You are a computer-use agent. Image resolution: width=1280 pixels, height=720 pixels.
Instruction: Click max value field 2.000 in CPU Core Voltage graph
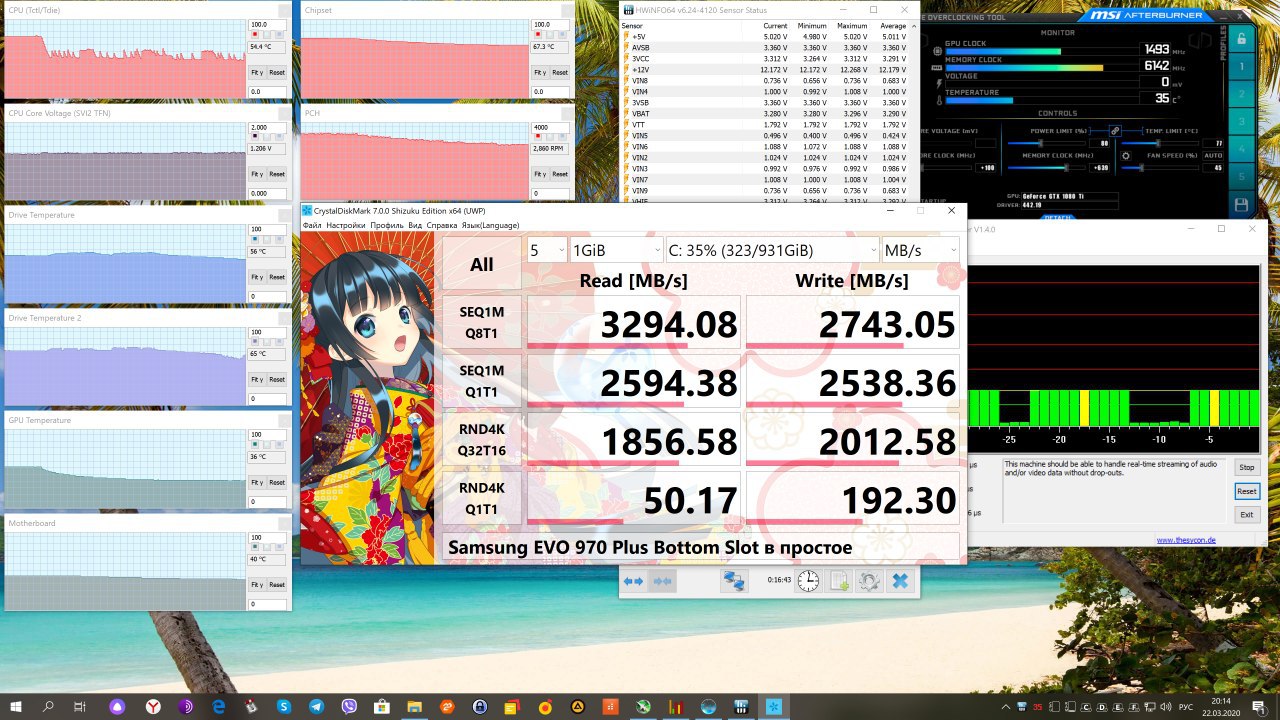click(267, 127)
